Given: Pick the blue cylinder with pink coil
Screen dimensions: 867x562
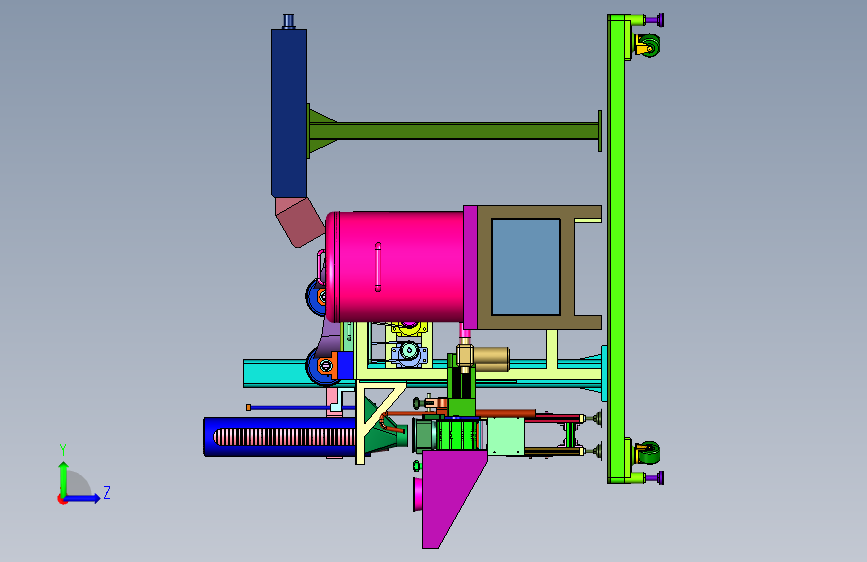Looking at the screenshot, I should 280,437.
